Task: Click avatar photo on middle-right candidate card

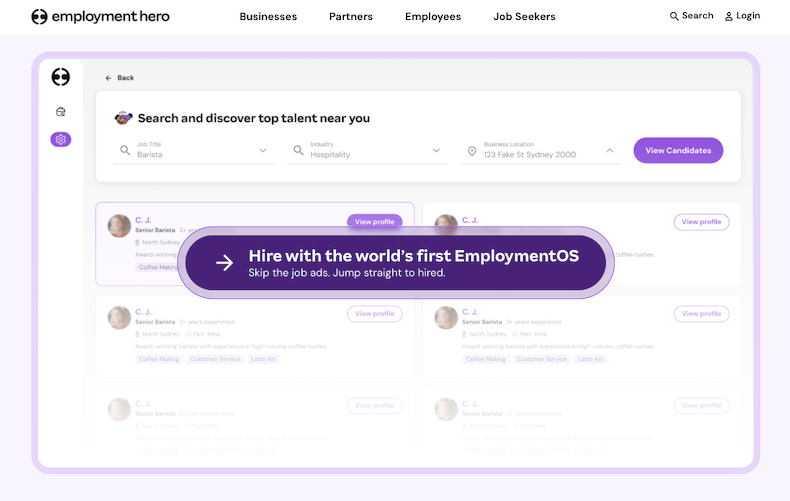Action: tap(446, 318)
